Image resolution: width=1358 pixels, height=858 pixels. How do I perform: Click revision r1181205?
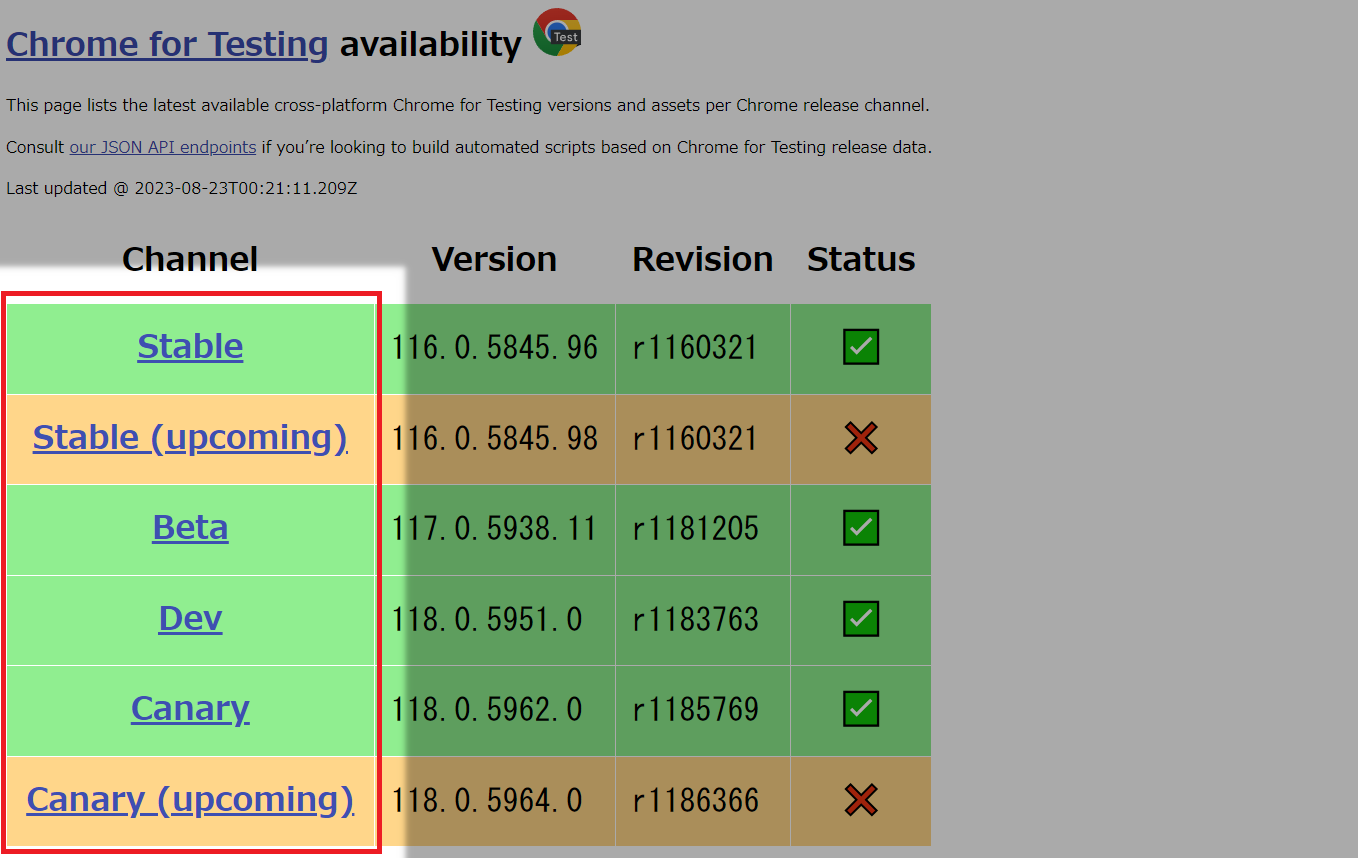coord(695,528)
